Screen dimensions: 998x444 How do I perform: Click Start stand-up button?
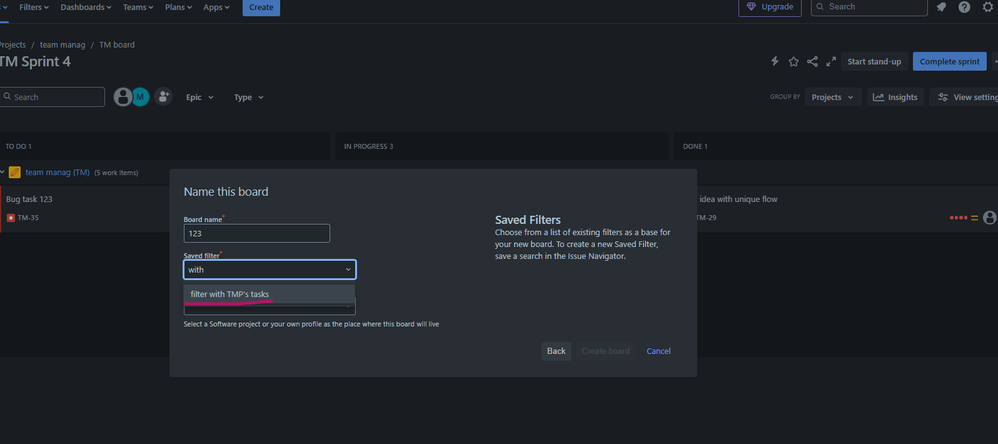coord(874,62)
